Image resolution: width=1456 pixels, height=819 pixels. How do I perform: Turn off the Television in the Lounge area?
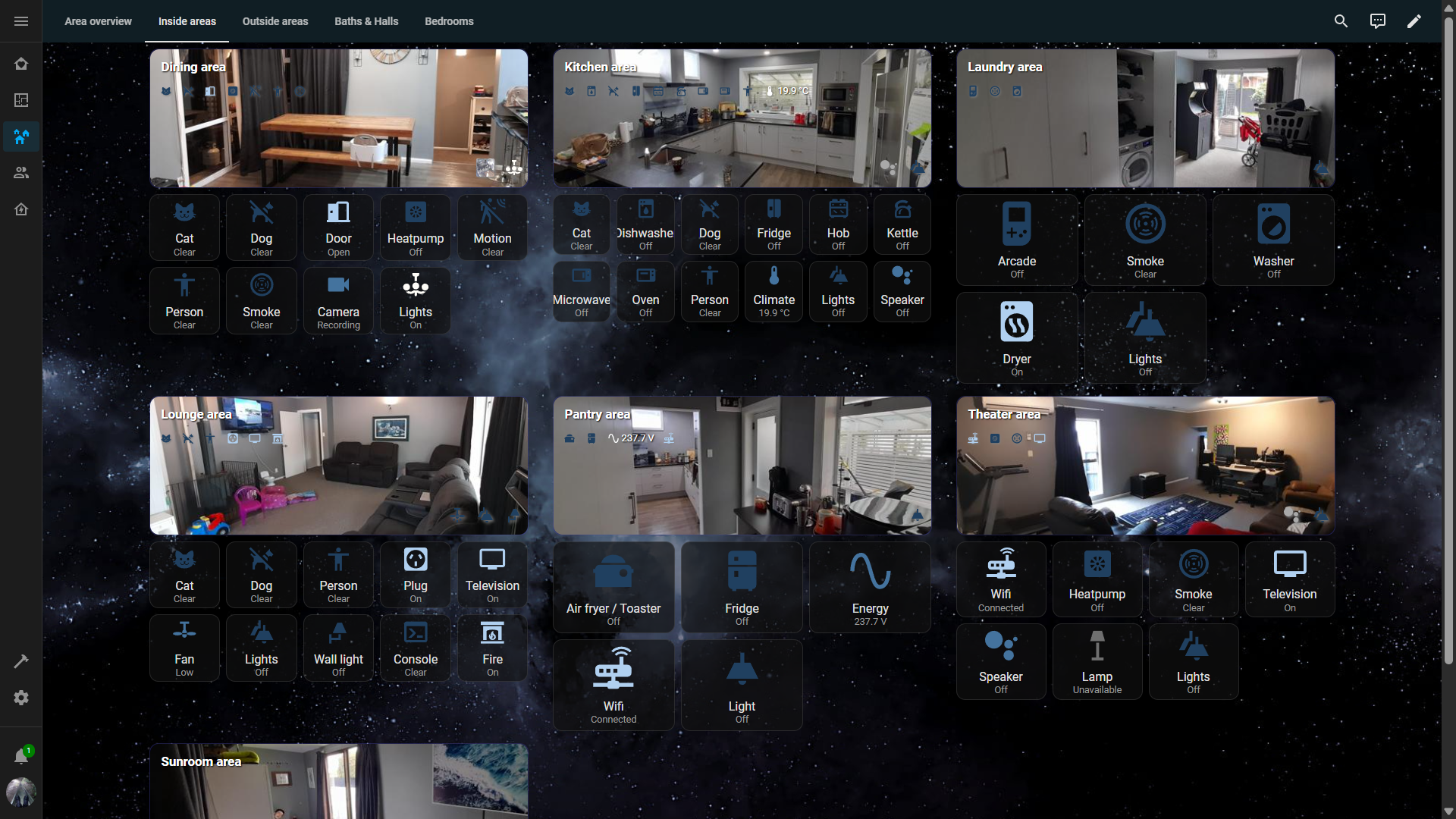tap(491, 574)
